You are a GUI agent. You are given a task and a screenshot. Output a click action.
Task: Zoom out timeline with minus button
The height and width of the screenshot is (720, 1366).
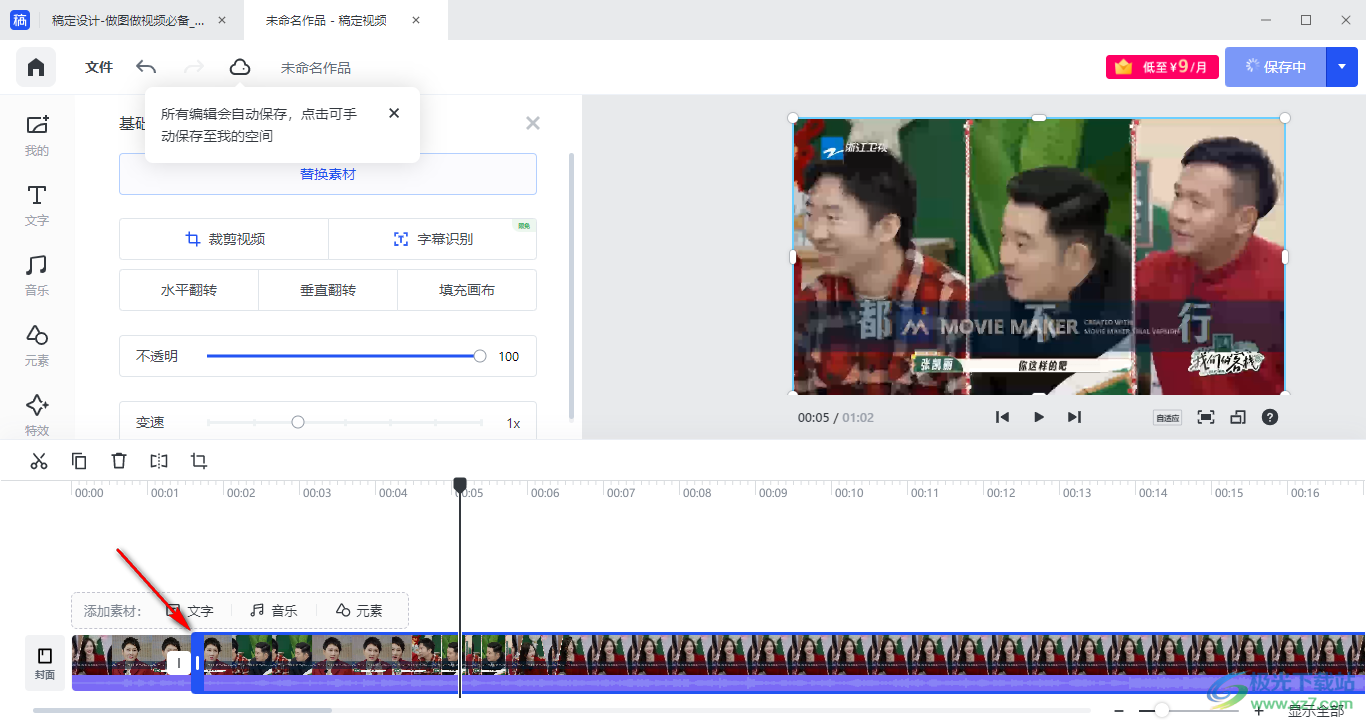1119,711
